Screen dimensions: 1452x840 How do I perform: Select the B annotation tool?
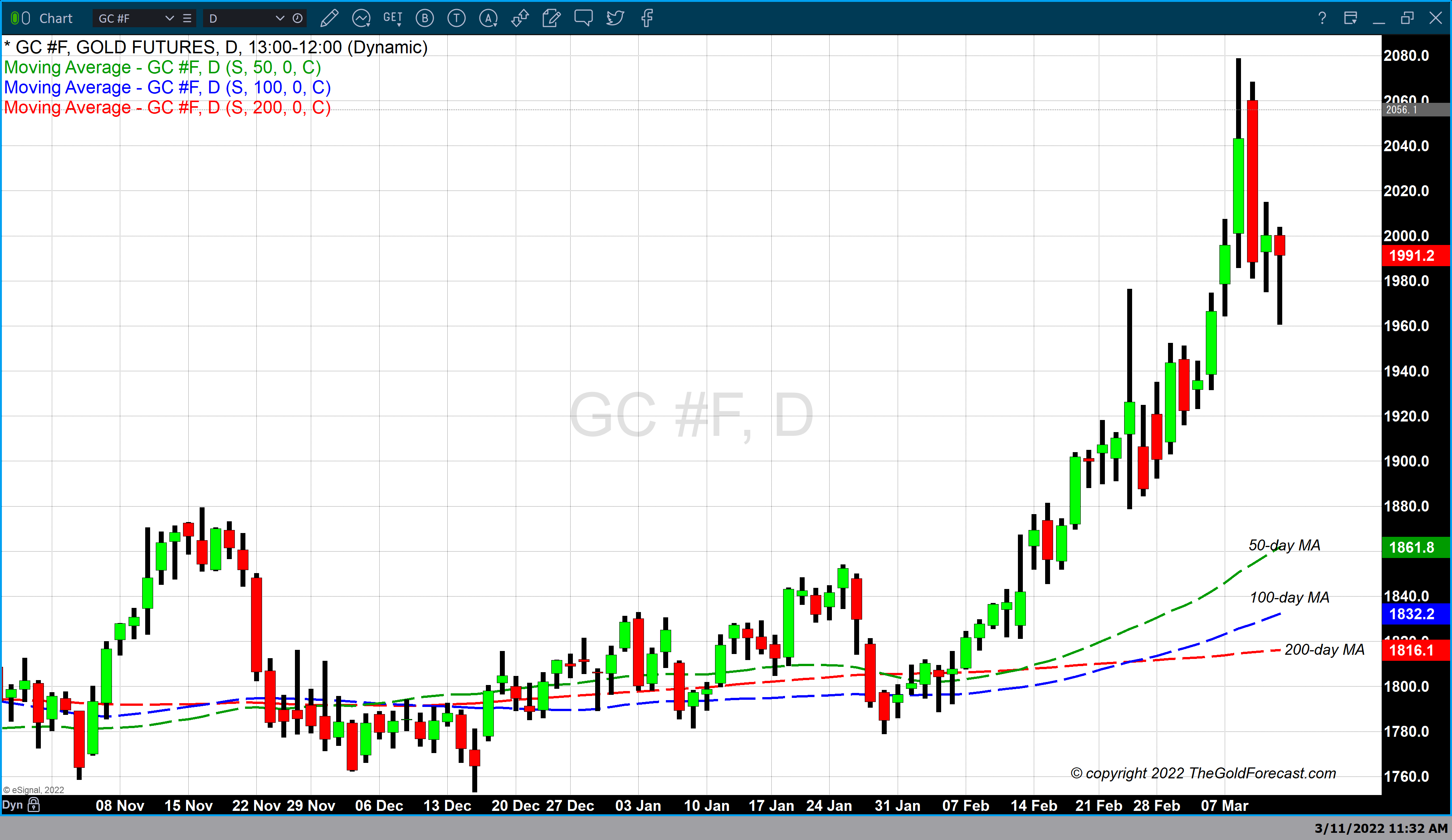pyautogui.click(x=425, y=18)
